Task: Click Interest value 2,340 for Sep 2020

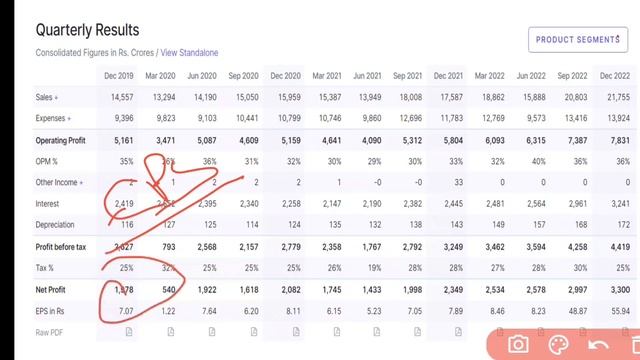Action: coord(249,204)
